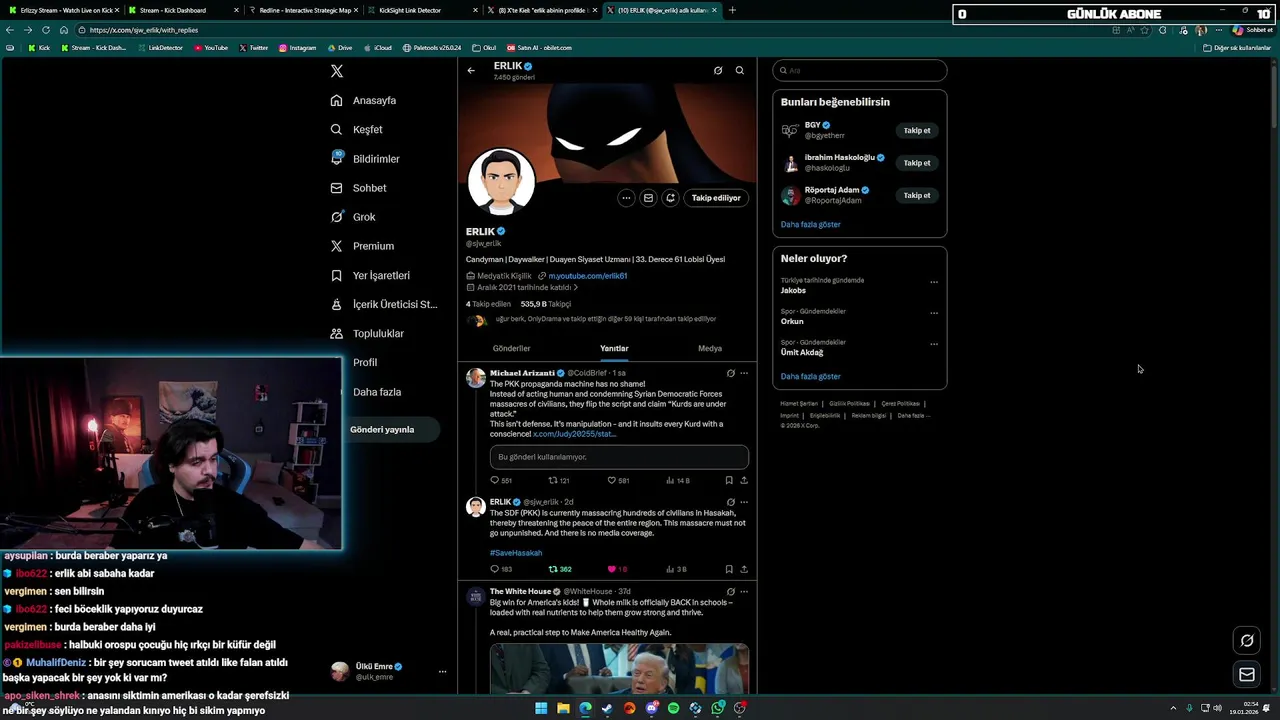Send a message to ERLIK
The image size is (1280, 720).
[x=648, y=198]
